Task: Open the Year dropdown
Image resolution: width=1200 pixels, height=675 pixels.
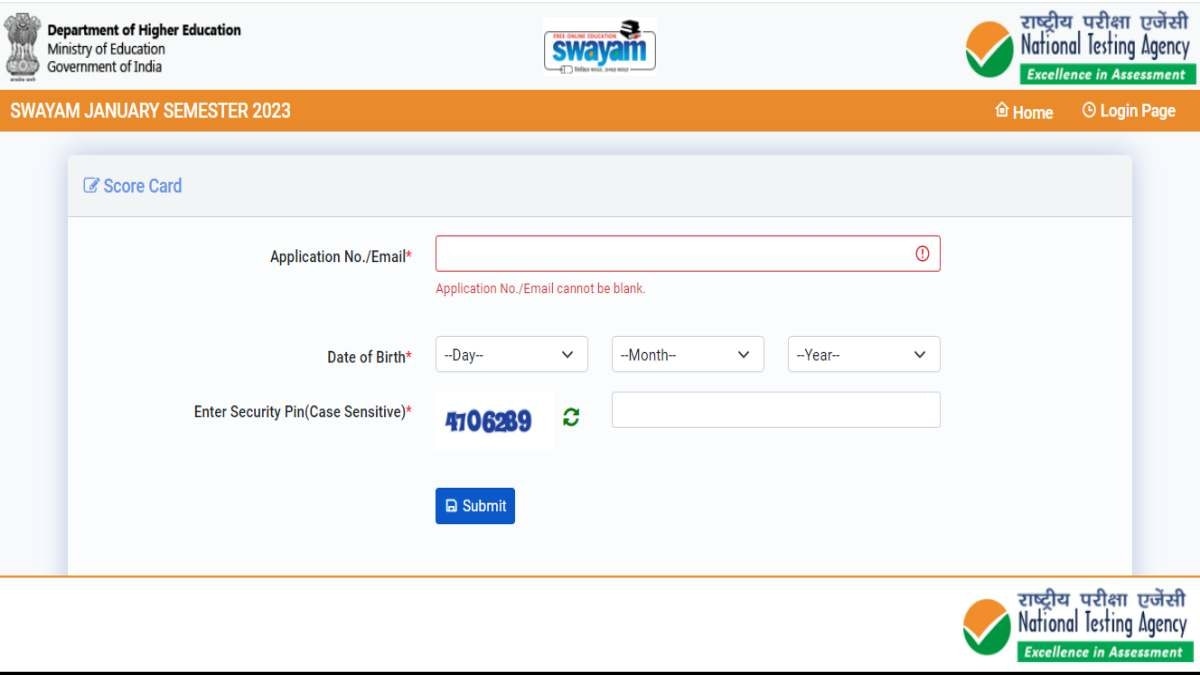Action: (863, 354)
